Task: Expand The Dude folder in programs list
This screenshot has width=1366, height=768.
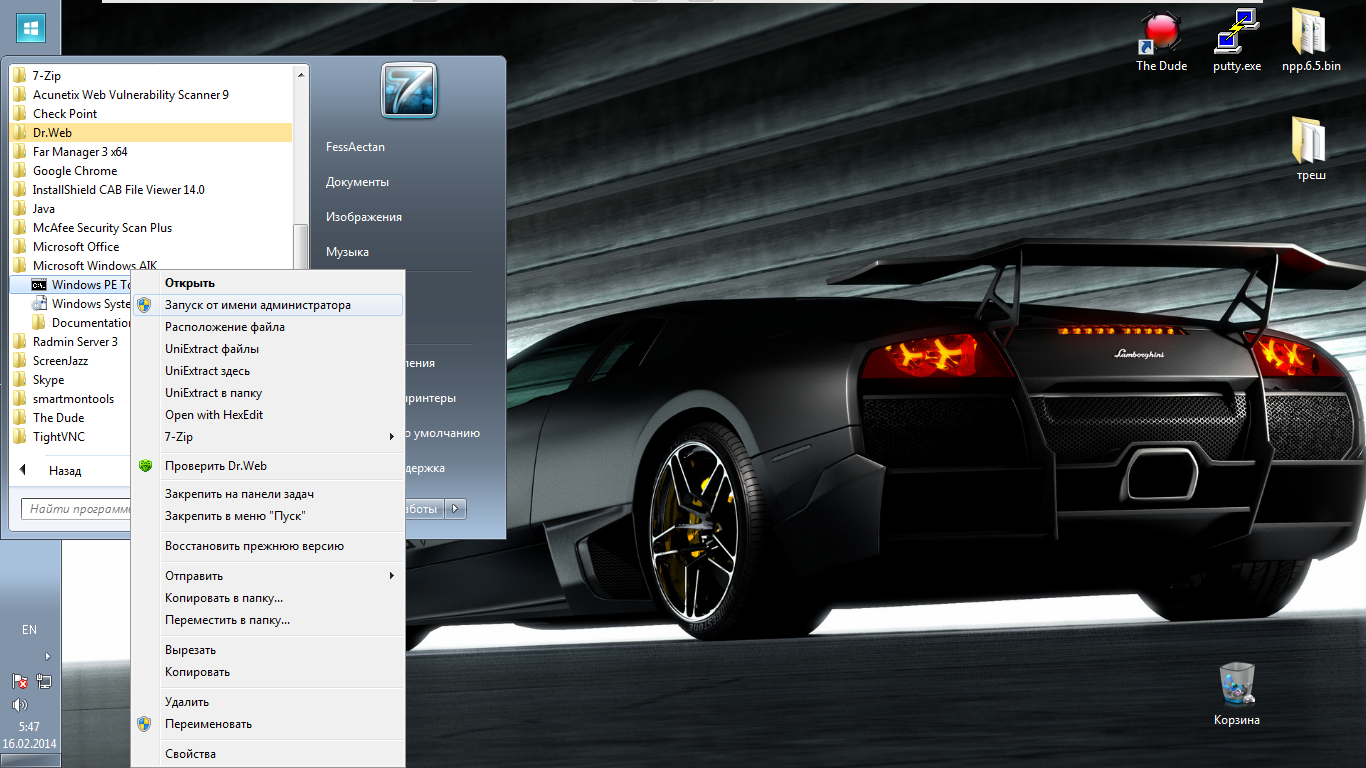Action: [71, 417]
